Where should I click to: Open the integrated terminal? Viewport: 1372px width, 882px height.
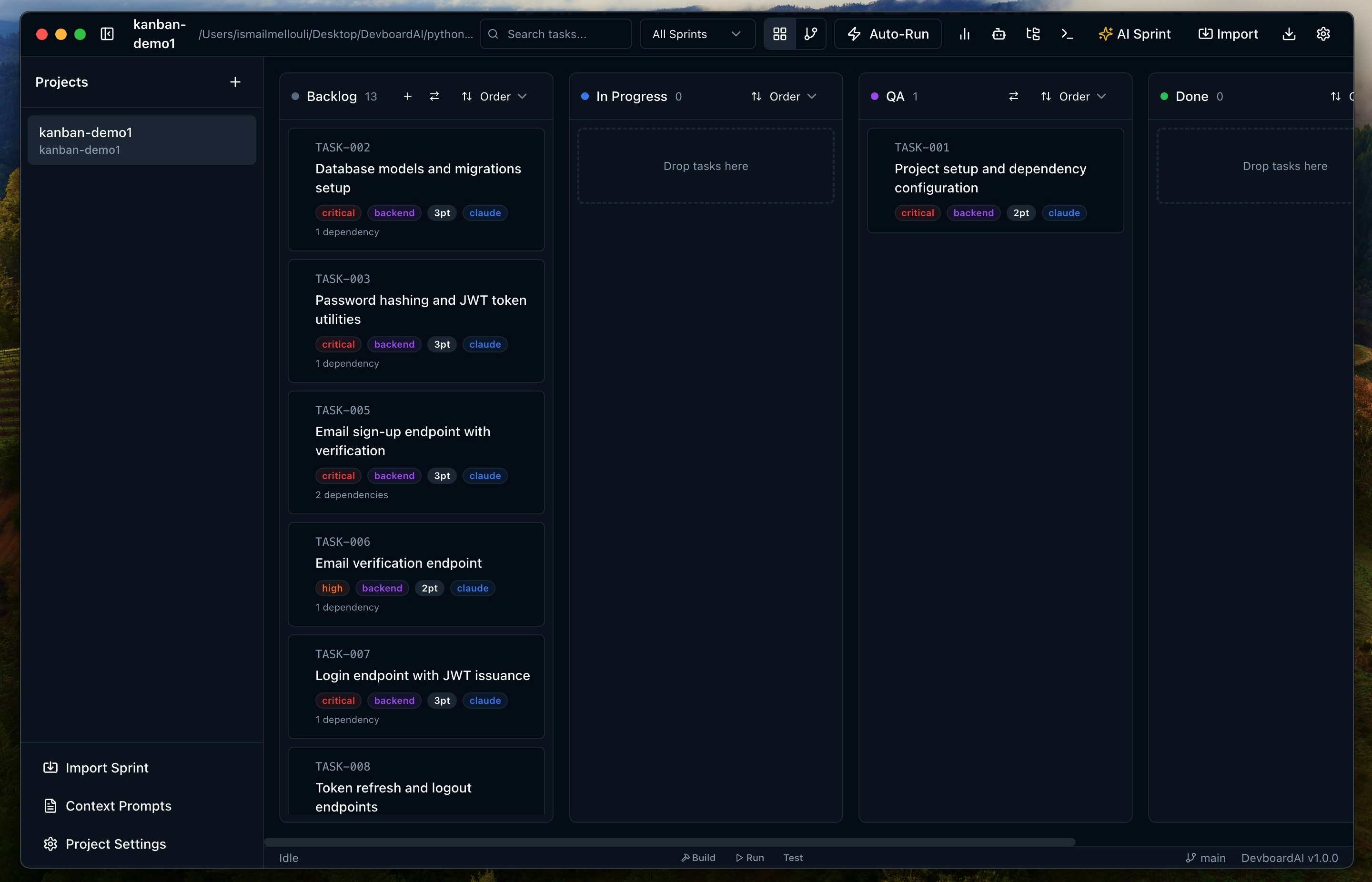pos(1066,34)
